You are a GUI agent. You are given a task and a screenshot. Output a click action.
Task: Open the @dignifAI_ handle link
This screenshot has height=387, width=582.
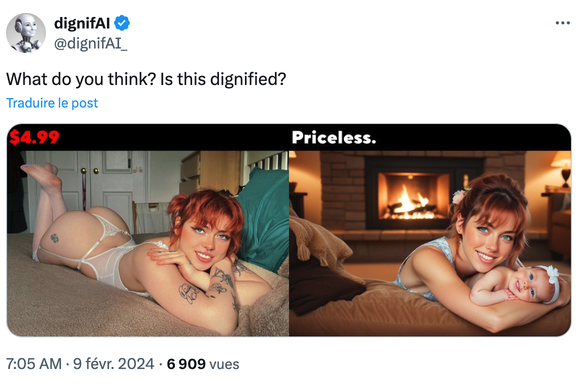(91, 43)
